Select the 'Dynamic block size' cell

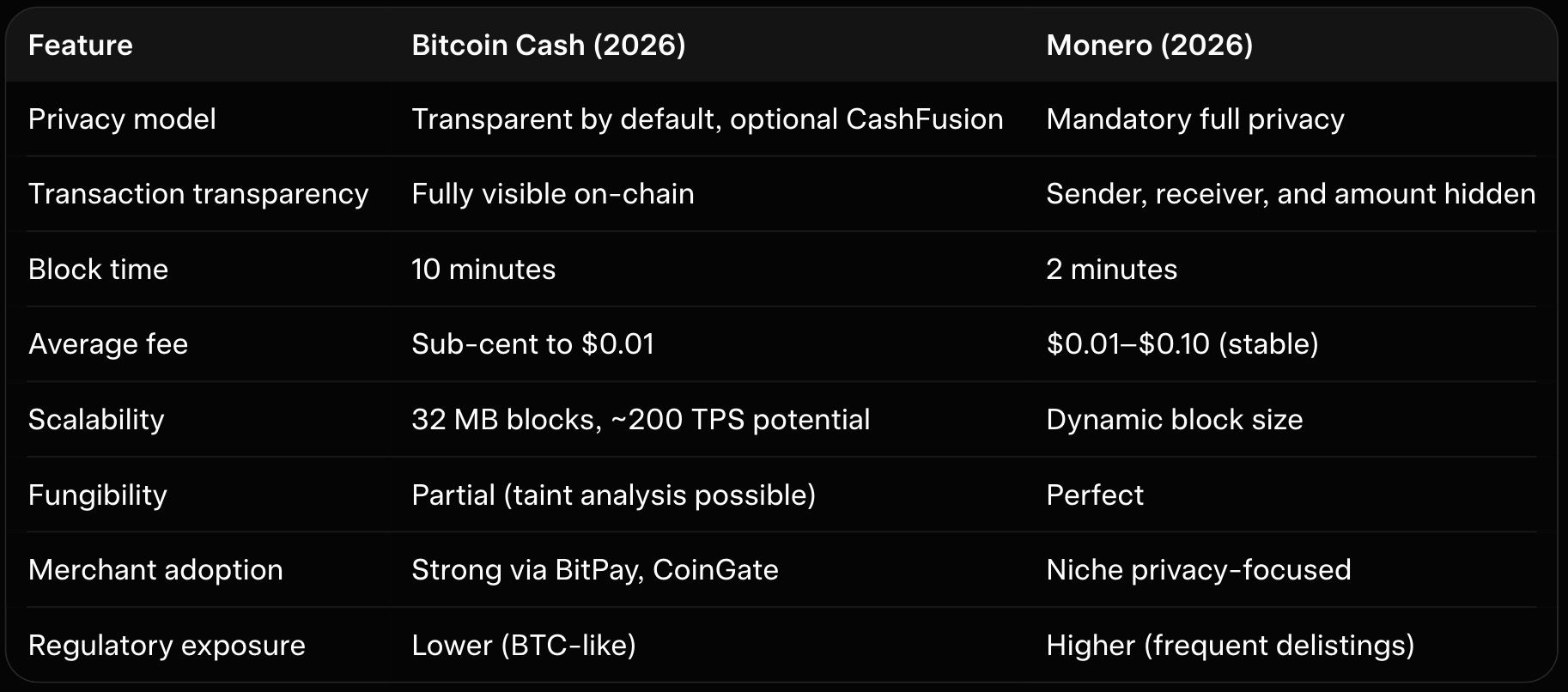pos(1174,420)
